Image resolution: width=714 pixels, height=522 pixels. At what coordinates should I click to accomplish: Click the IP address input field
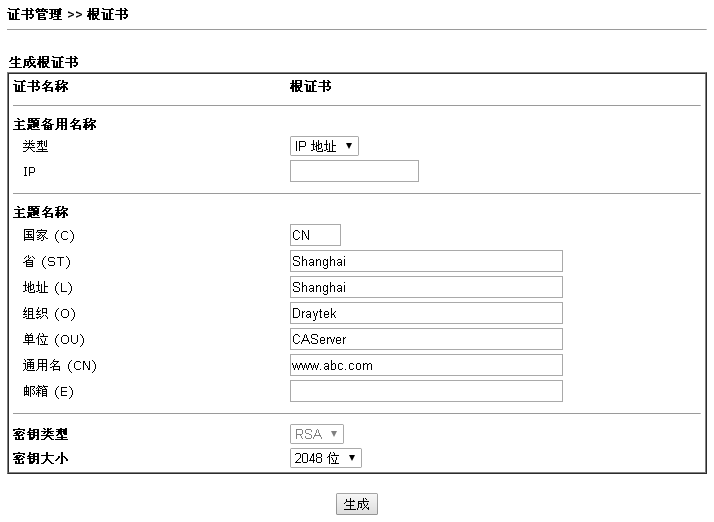tap(354, 171)
